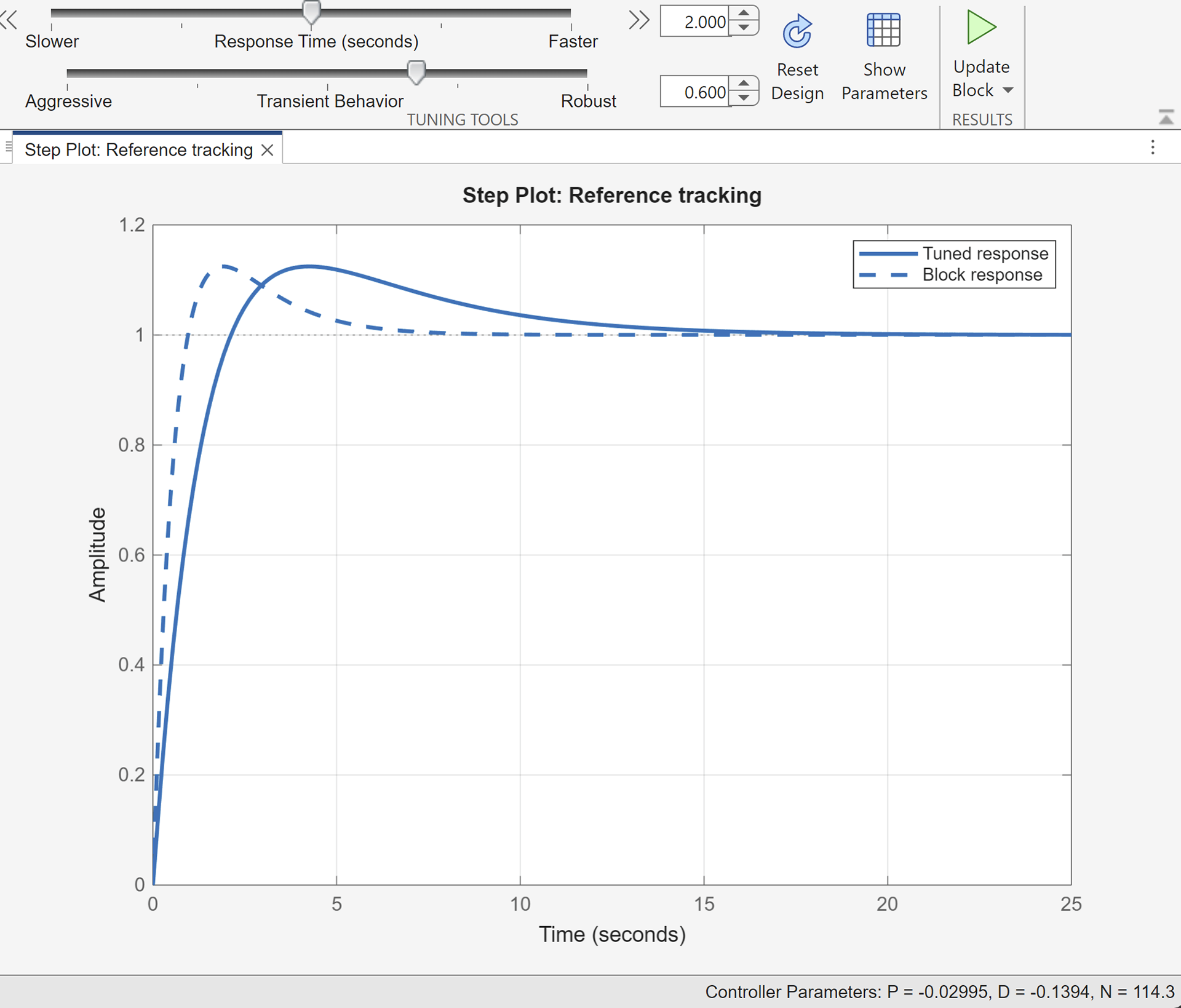The image size is (1181, 1008).
Task: Click the Aggressive label on the transient slider
Action: pyautogui.click(x=68, y=101)
